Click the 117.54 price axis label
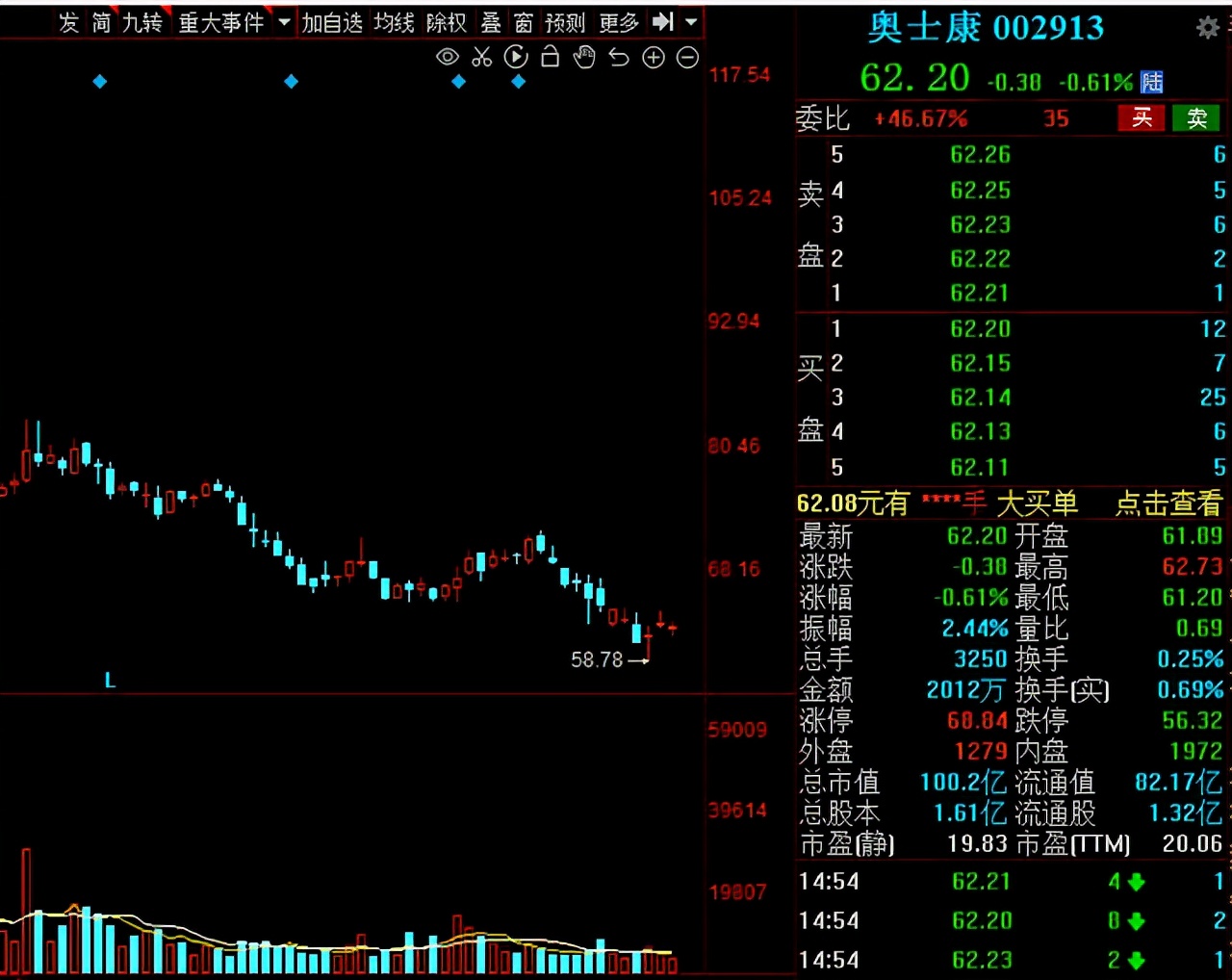Screen dimensions: 1232x980 [x=740, y=74]
